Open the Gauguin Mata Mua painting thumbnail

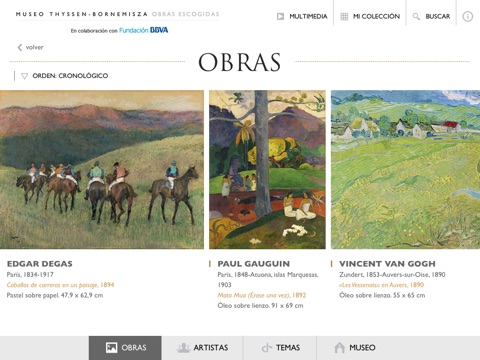point(267,169)
